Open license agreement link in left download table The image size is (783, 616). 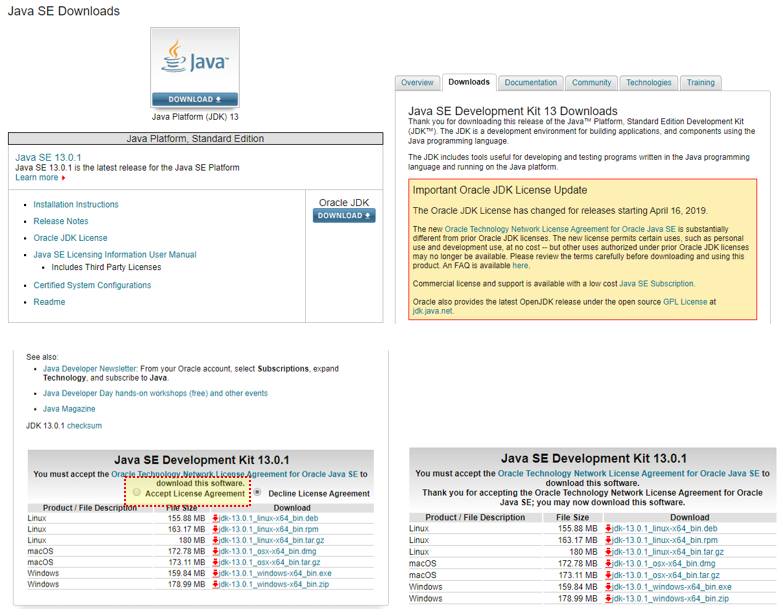coord(234,474)
